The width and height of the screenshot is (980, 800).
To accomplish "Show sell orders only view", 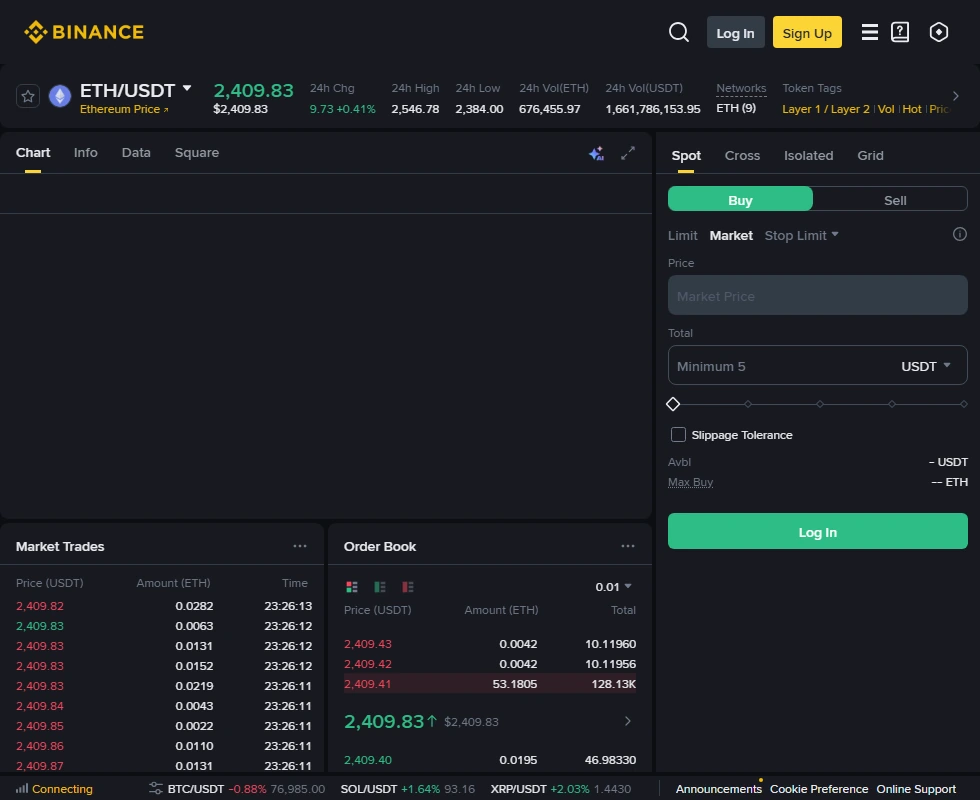I will click(408, 587).
